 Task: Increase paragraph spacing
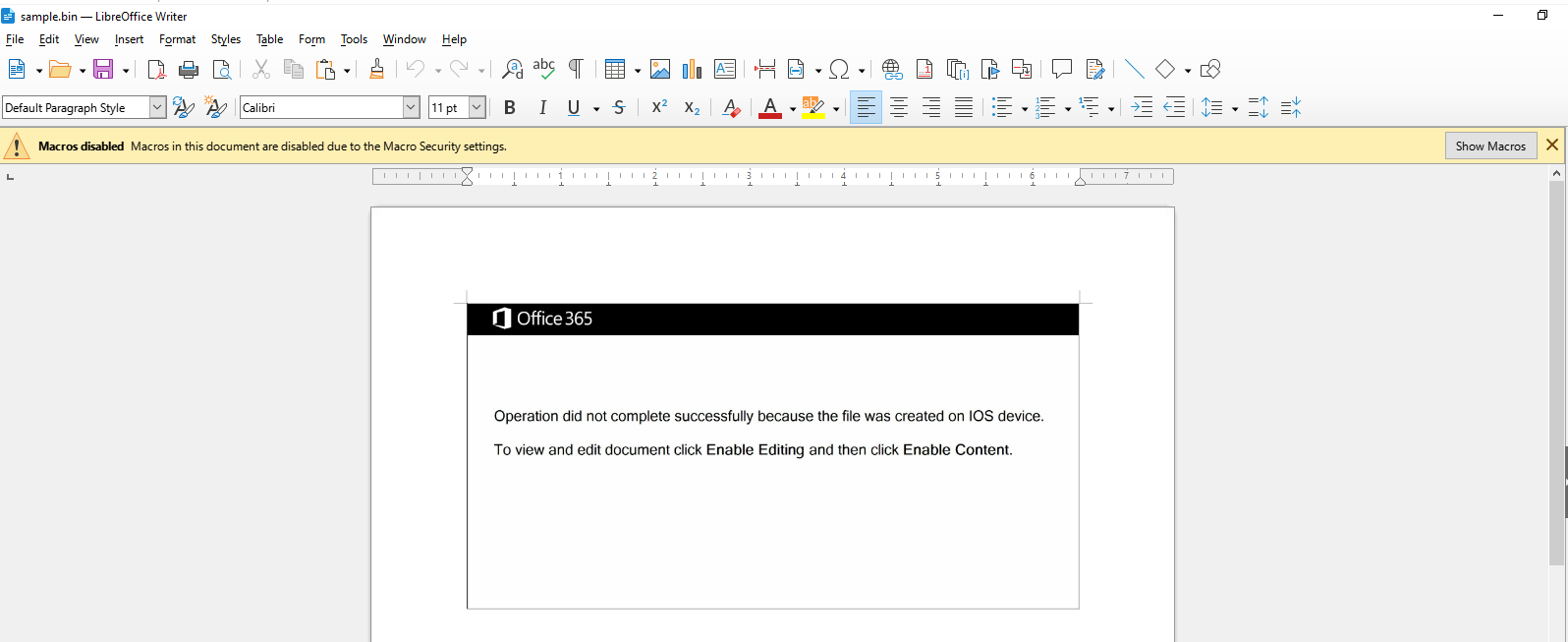coord(1259,107)
